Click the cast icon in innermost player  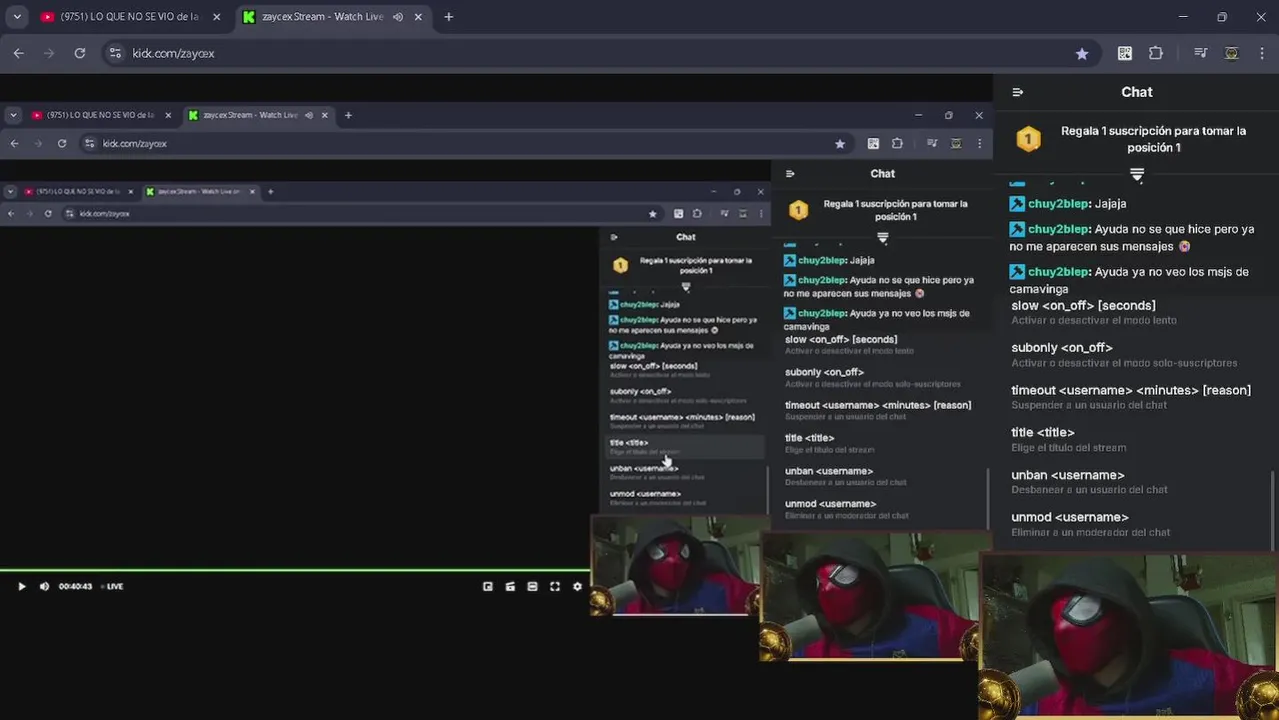tap(510, 586)
